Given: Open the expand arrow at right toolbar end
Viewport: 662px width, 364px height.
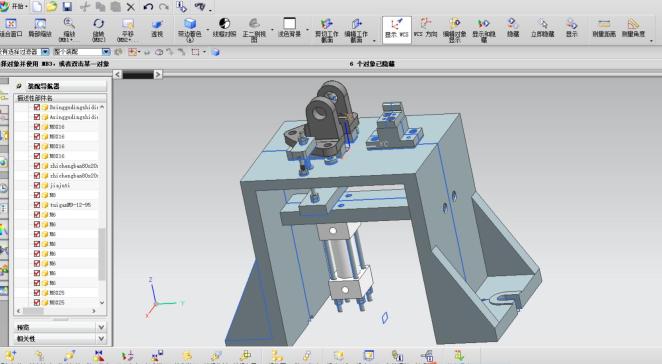Looking at the screenshot, I should tap(651, 41).
